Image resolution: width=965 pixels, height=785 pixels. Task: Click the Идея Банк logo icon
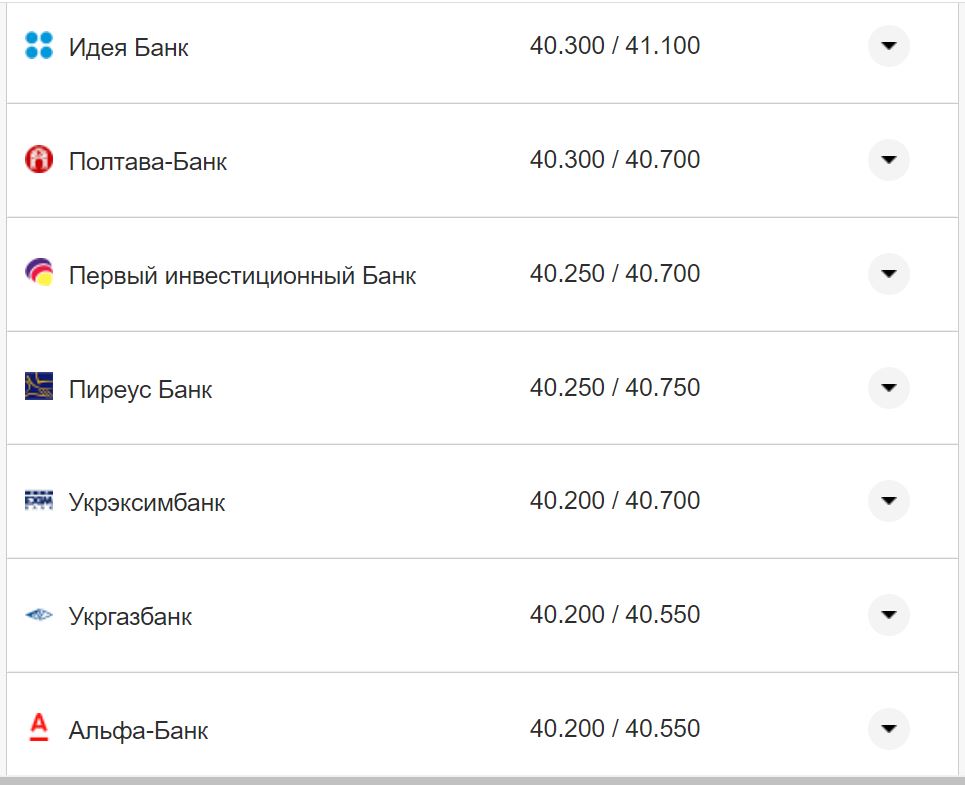click(x=38, y=45)
